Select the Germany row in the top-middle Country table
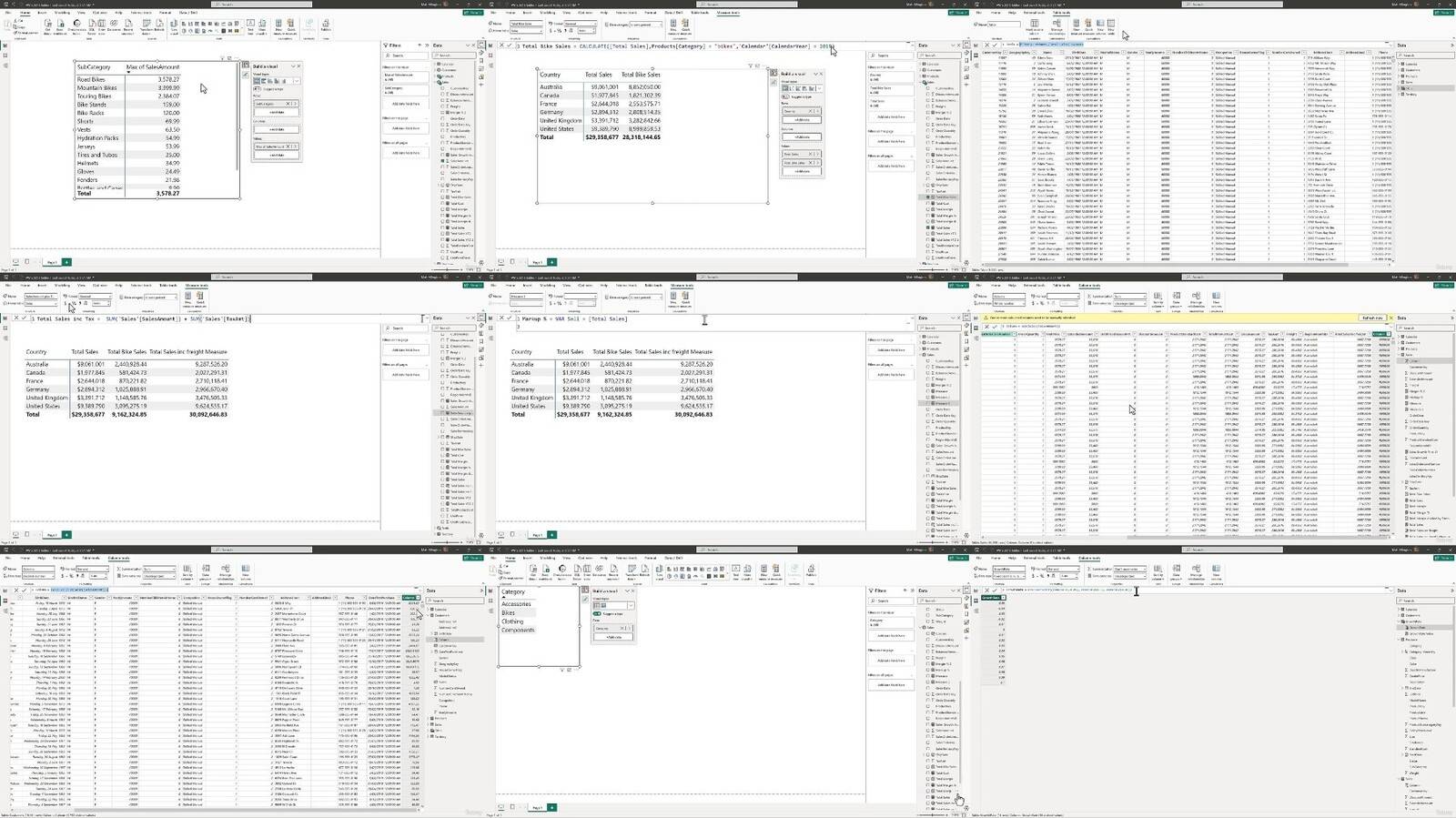Screen dimensions: 1456x818 [x=600, y=112]
